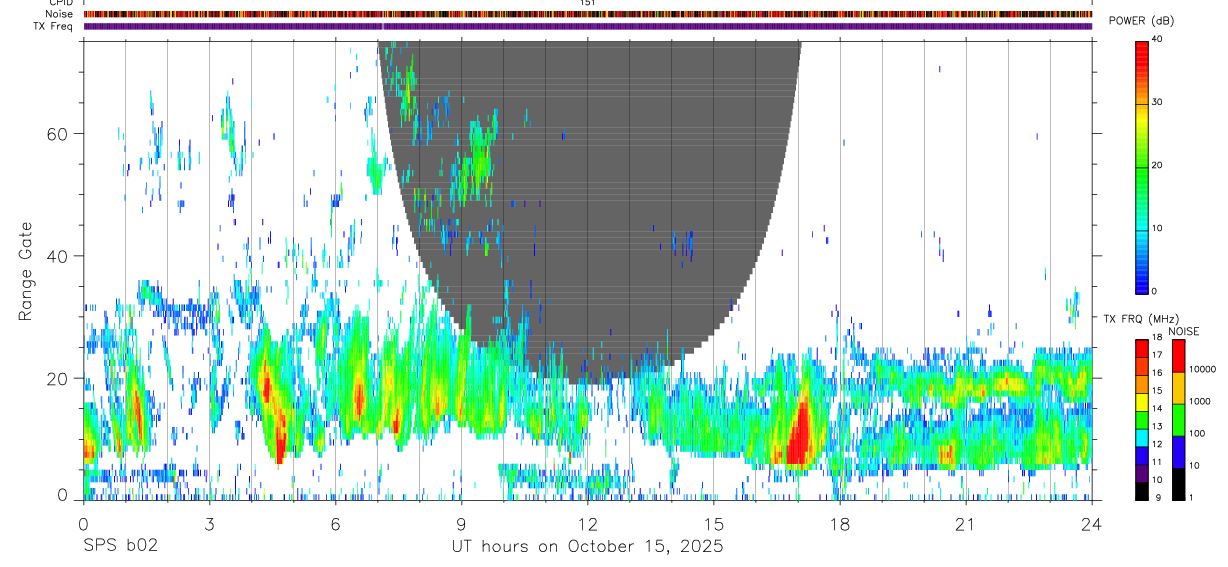
Task: Click the '18' tick on the UT hours axis
Action: point(839,523)
